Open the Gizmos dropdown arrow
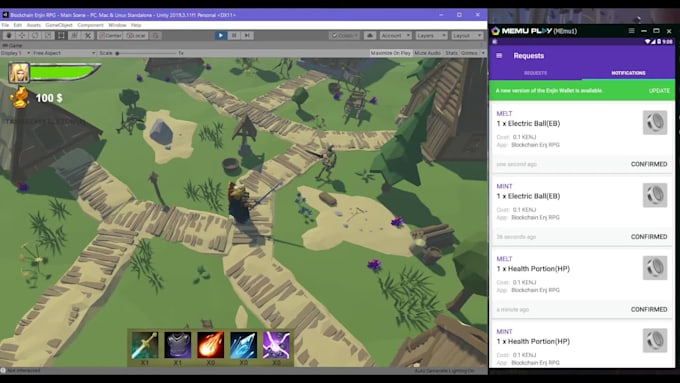This screenshot has width=680, height=383. coord(483,53)
